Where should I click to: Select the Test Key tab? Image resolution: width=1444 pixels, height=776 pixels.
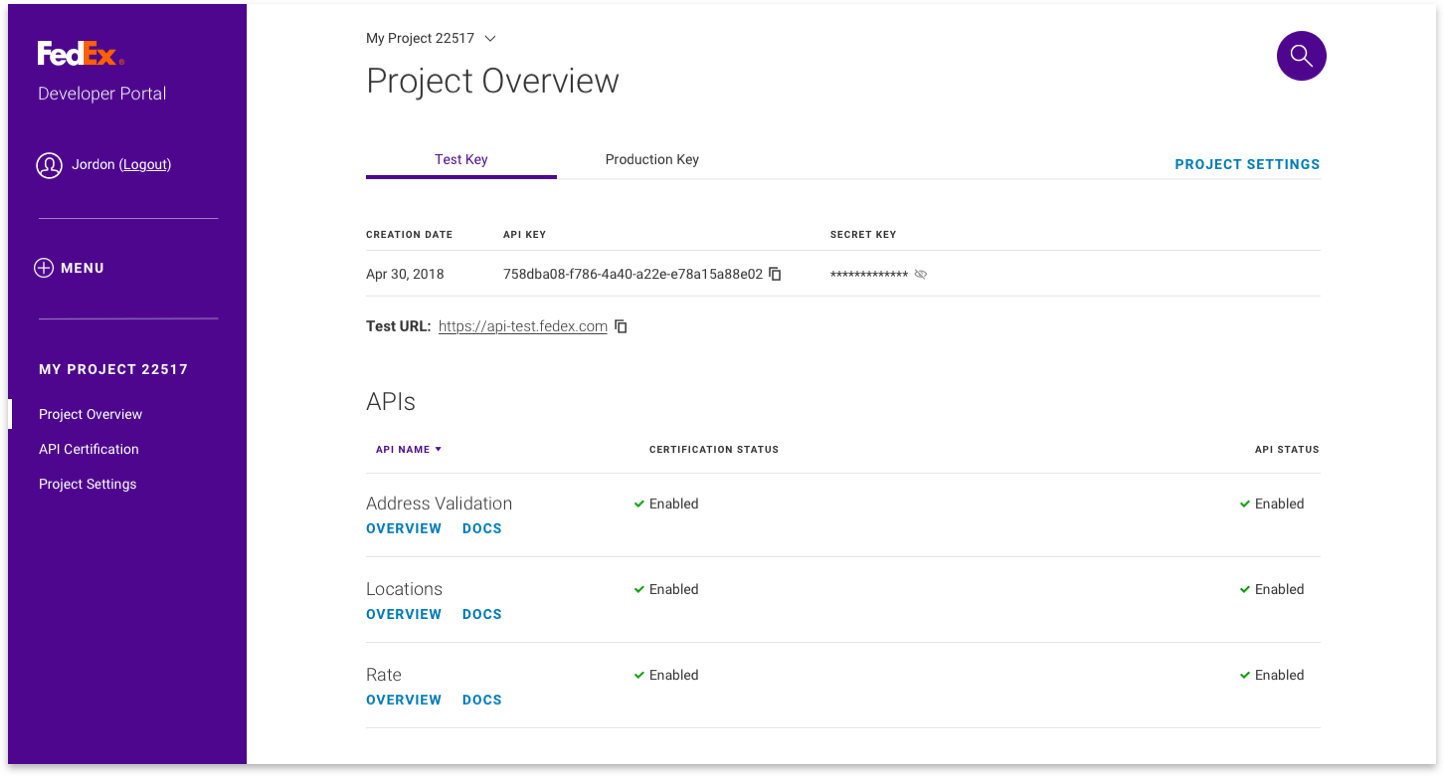[461, 160]
